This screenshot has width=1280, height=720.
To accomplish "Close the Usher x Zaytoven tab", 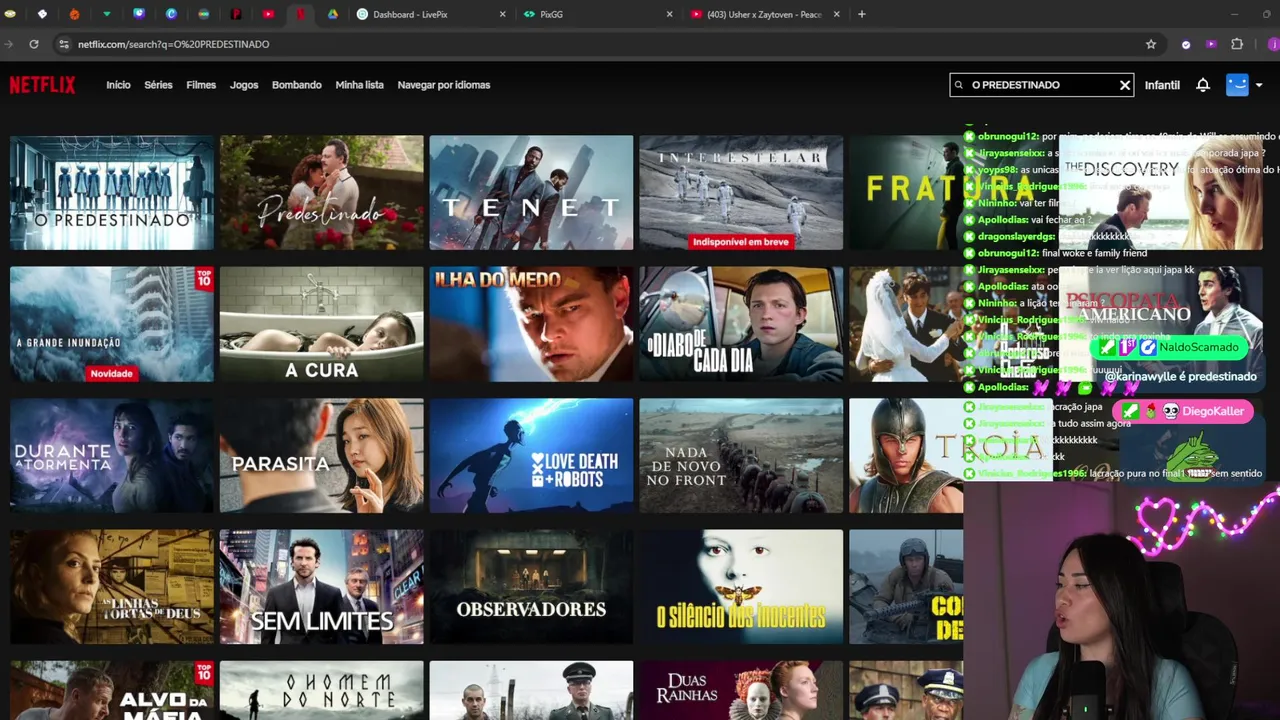I will (836, 14).
